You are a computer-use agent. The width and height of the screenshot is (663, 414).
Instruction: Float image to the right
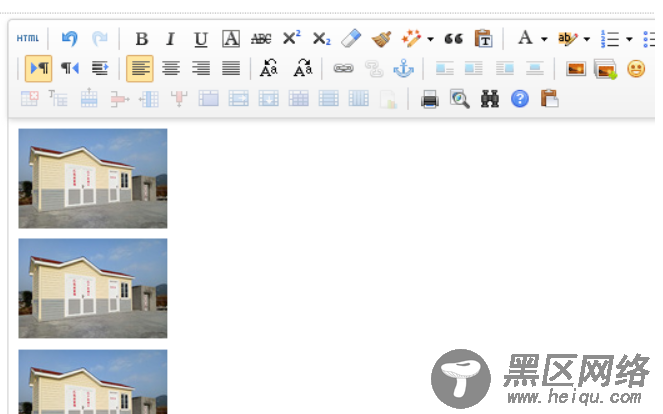click(504, 68)
